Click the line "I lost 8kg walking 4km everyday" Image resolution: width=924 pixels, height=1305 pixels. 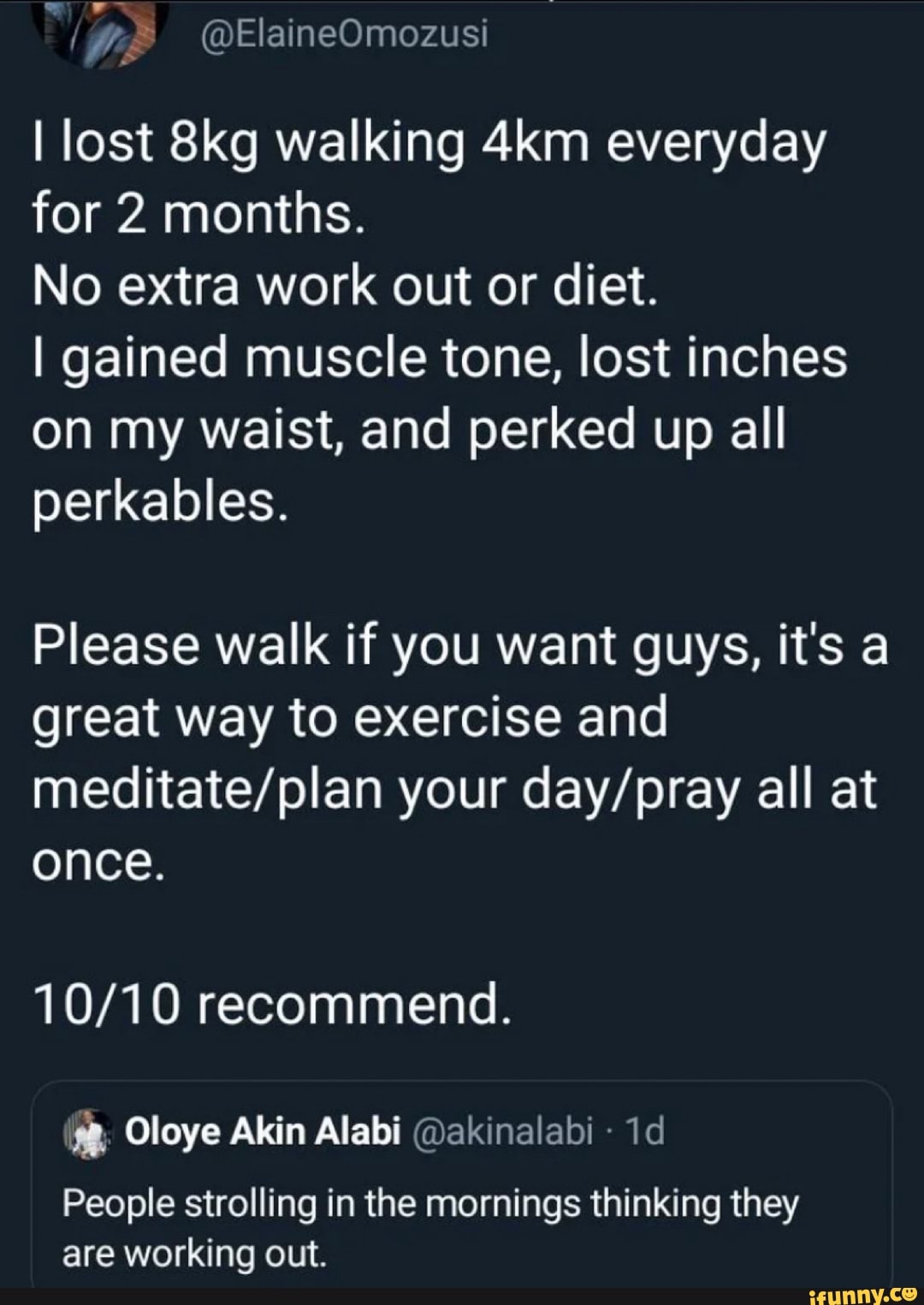(429, 142)
